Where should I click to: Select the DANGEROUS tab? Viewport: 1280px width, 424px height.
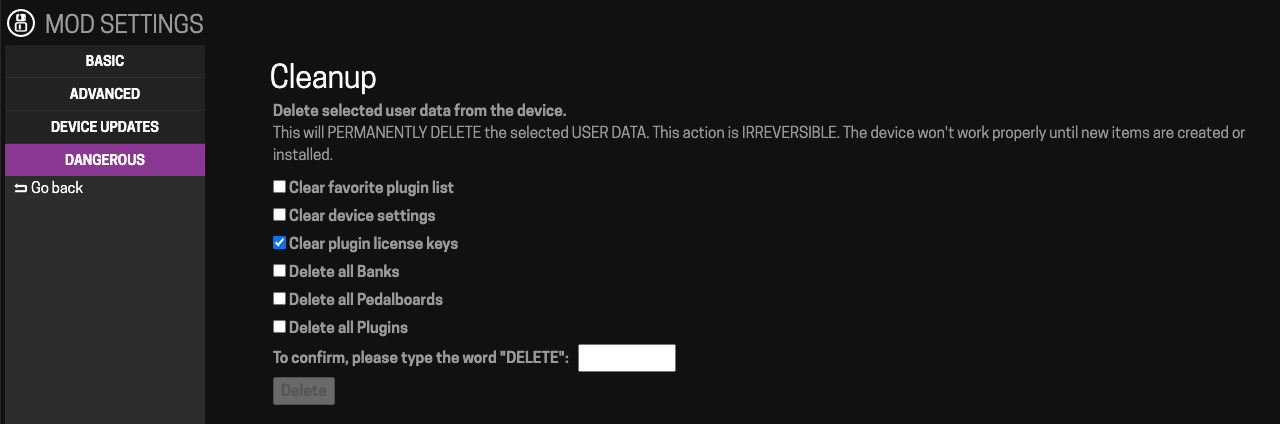pos(105,160)
